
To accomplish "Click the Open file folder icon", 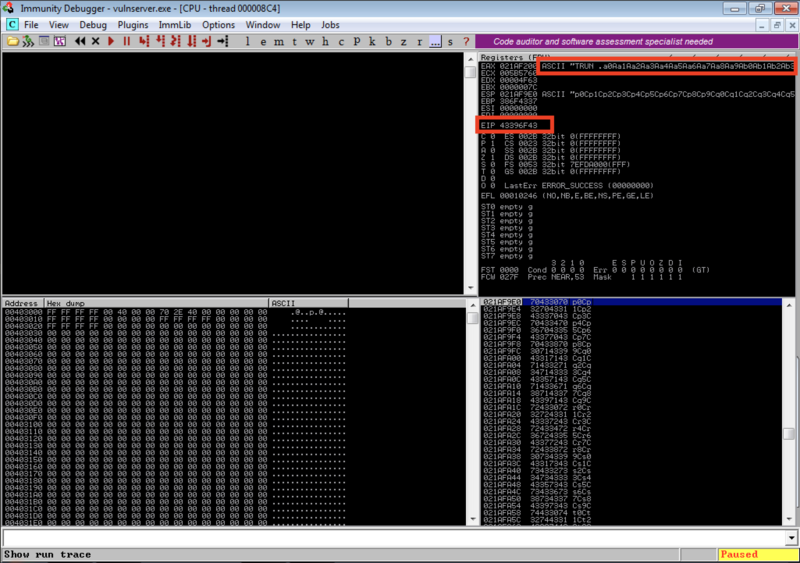I will pos(13,41).
